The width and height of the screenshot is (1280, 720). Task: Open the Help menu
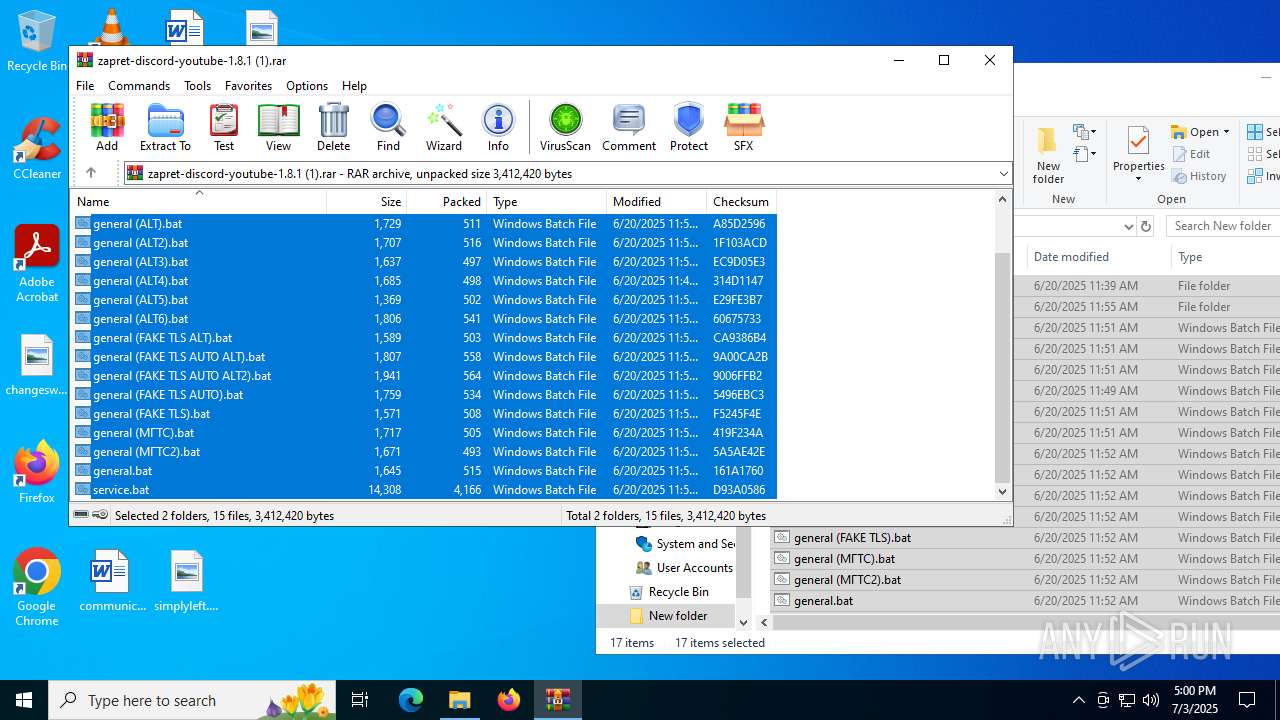[x=354, y=86]
